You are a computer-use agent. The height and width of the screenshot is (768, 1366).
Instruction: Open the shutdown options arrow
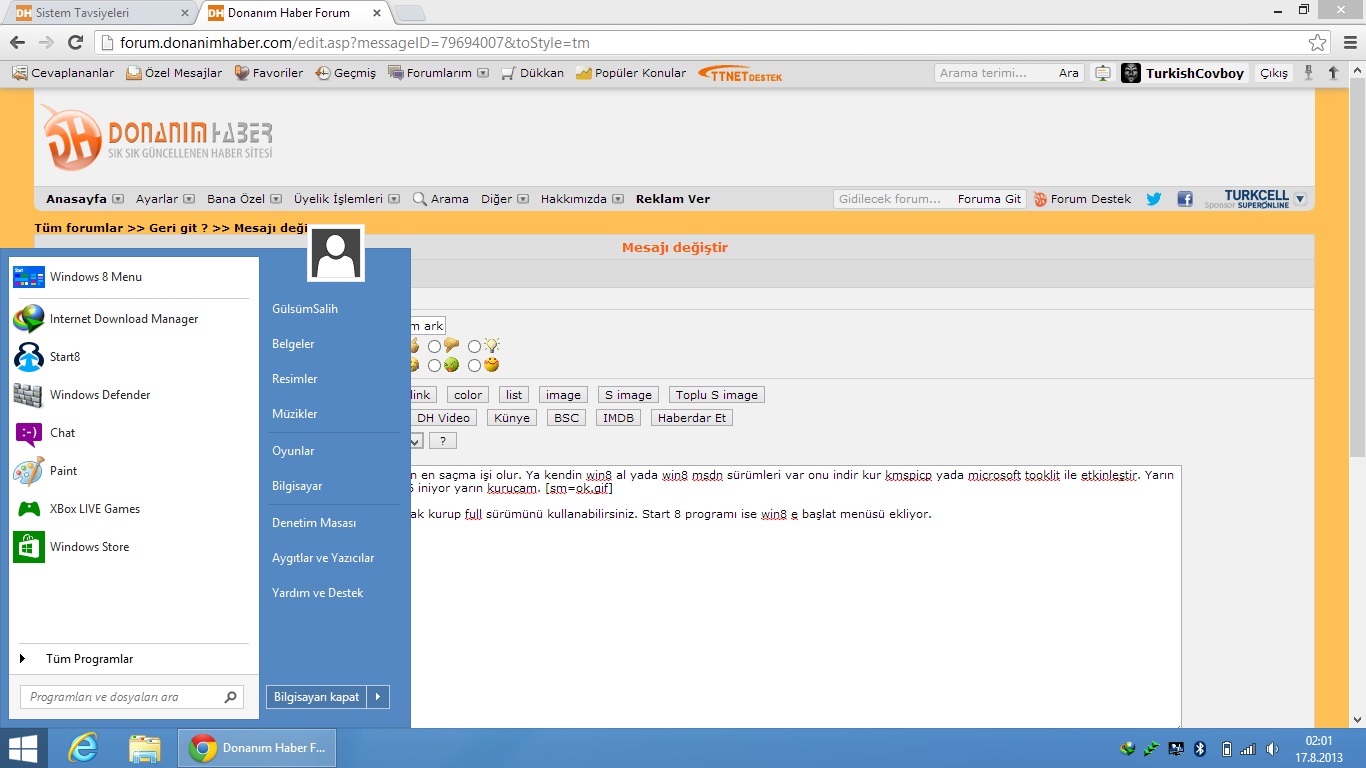point(378,697)
